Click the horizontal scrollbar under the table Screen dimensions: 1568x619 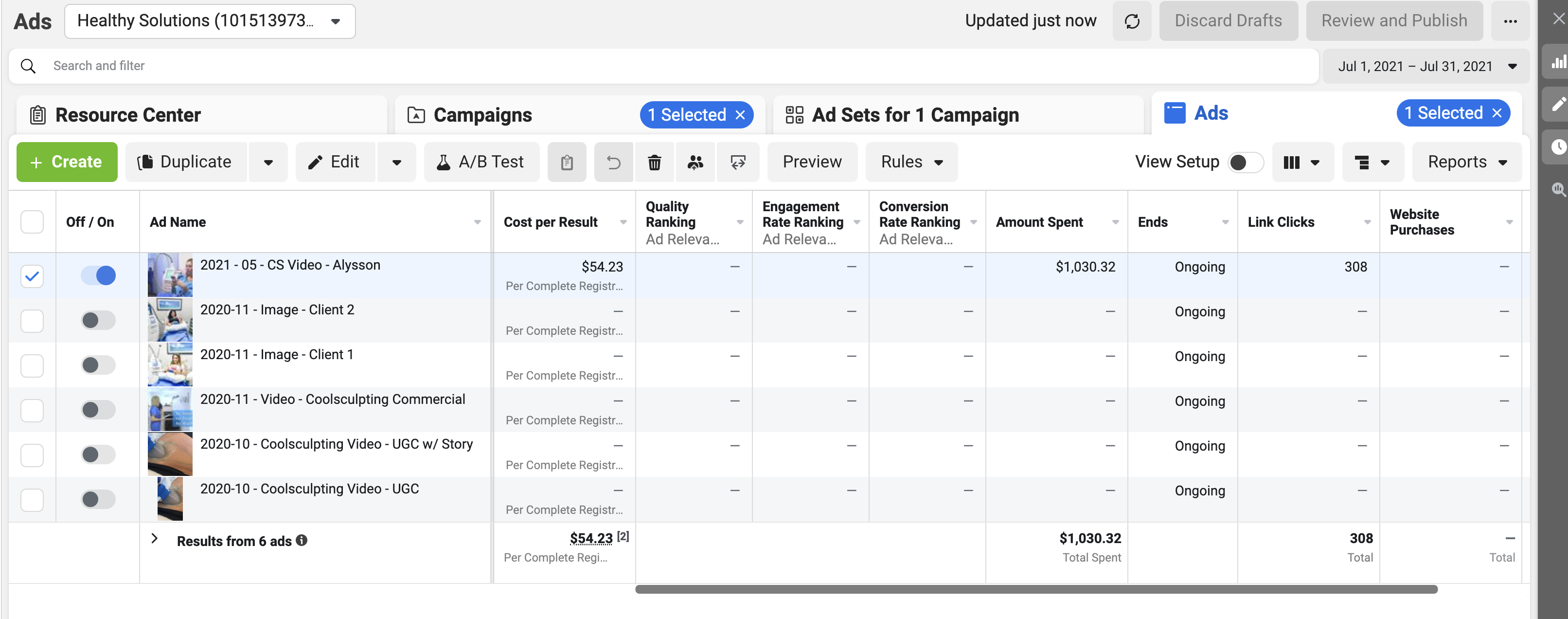pos(1036,590)
